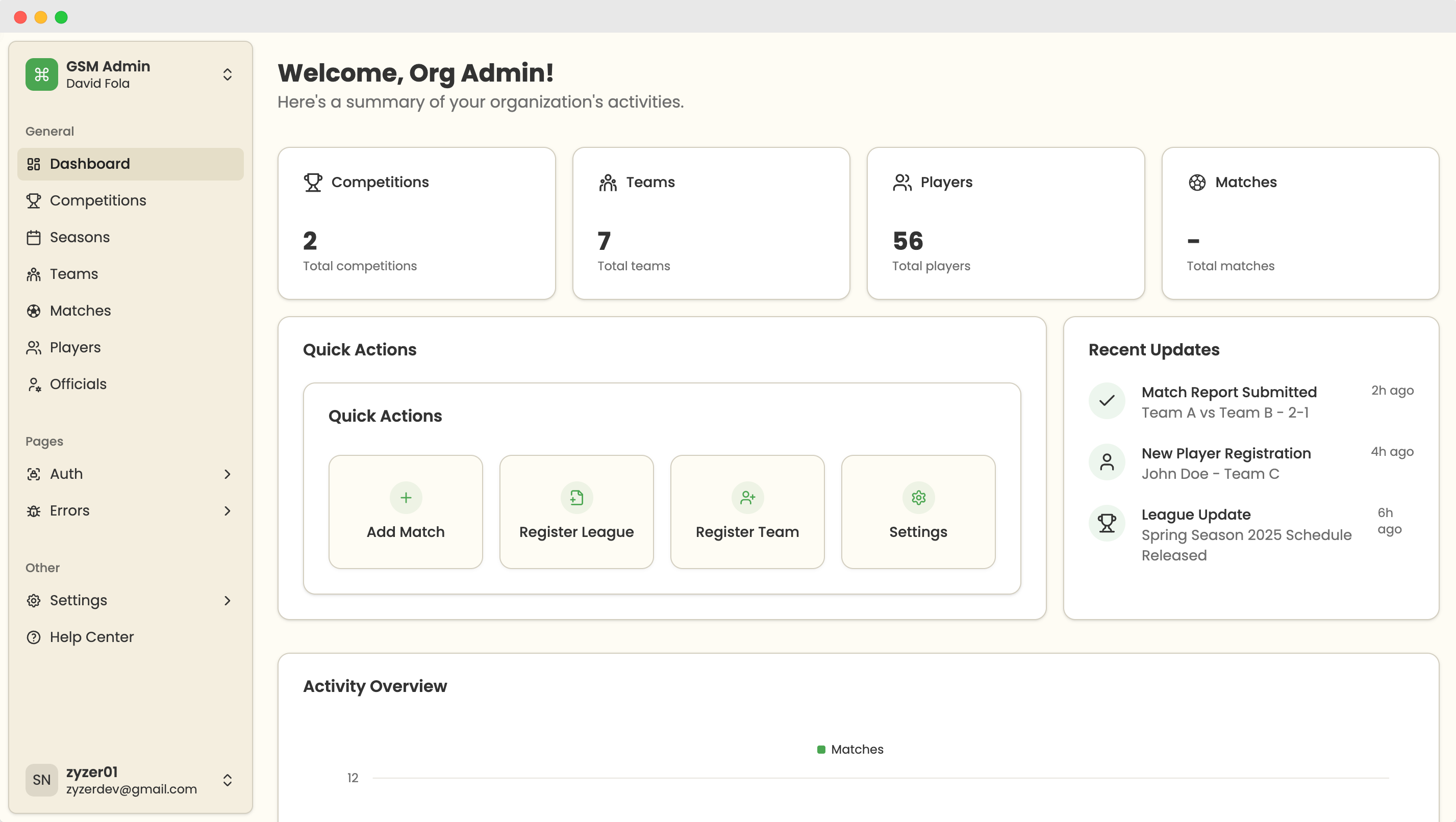Screen dimensions: 1456x822
Task: Expand the sidebar Settings submenu
Action: point(227,601)
